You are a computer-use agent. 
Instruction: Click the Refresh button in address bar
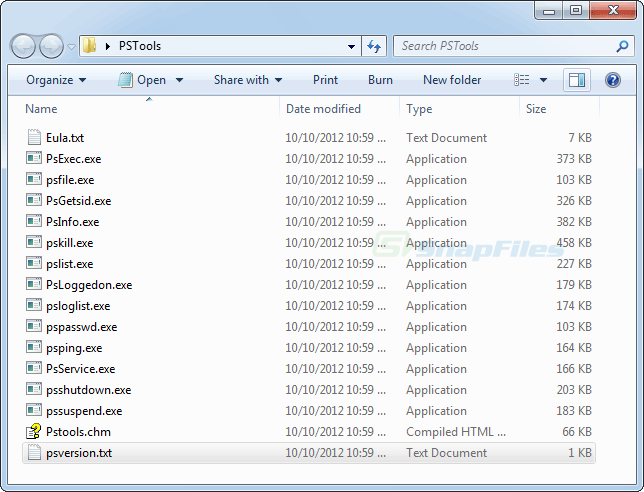click(x=374, y=46)
